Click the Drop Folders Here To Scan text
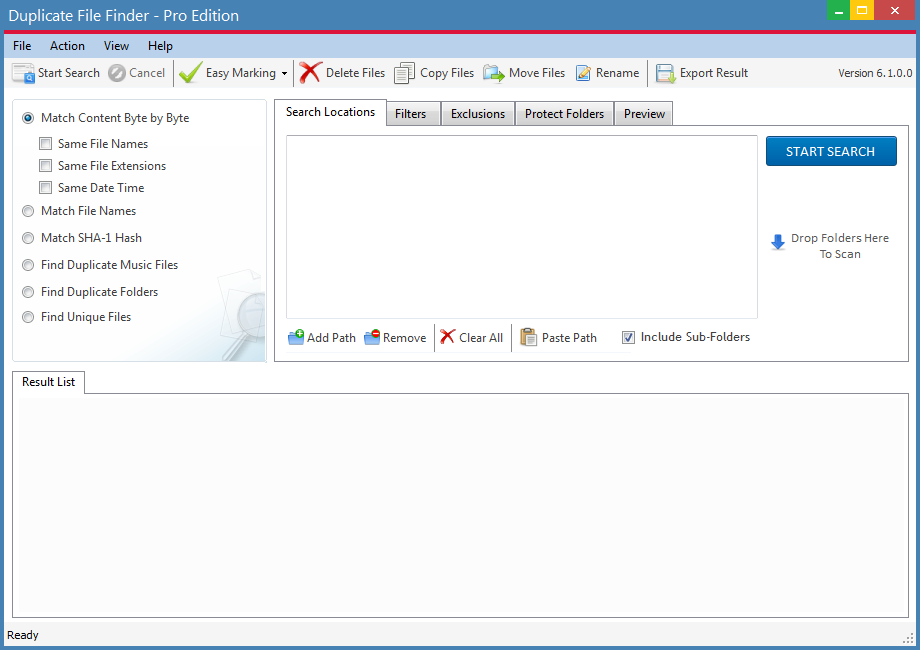920x650 pixels. [840, 246]
